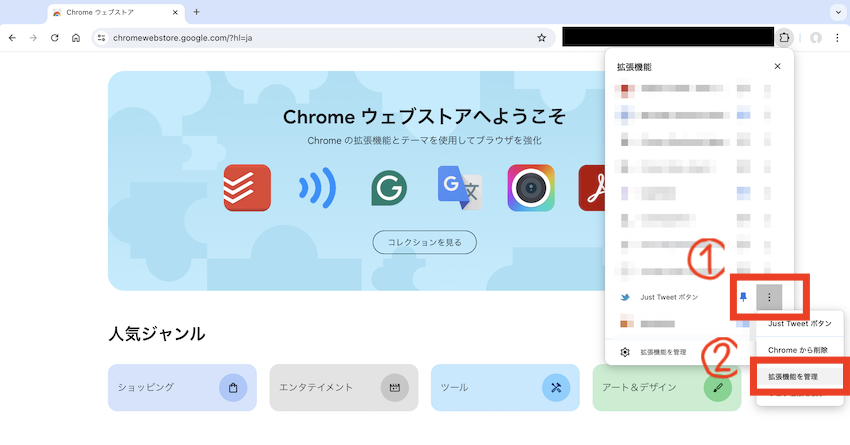Click the 拡張機能 popup title text
850x445 pixels.
[634, 67]
